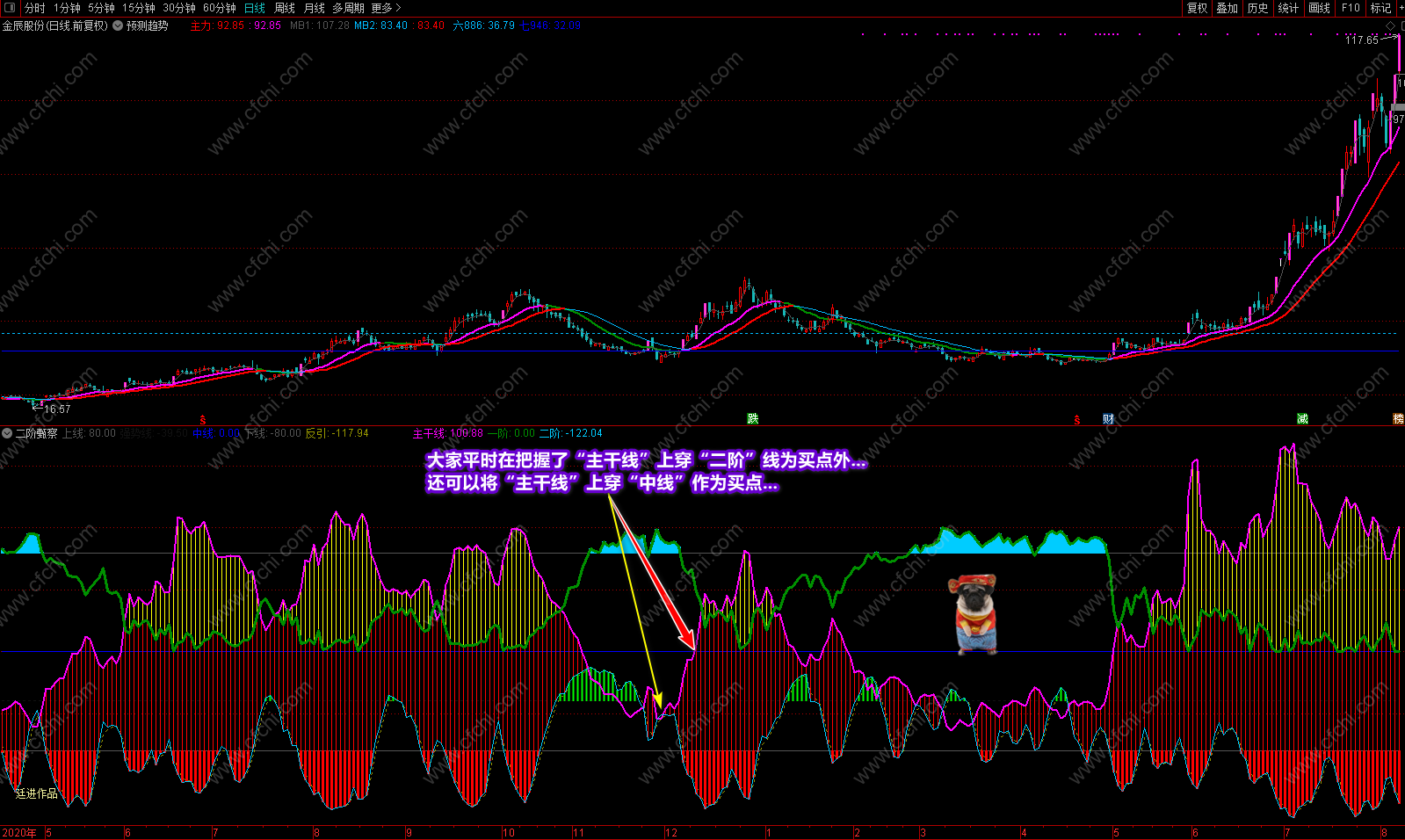The image size is (1405, 840).
Task: Select the 60分钟 period tab
Action: [220, 8]
